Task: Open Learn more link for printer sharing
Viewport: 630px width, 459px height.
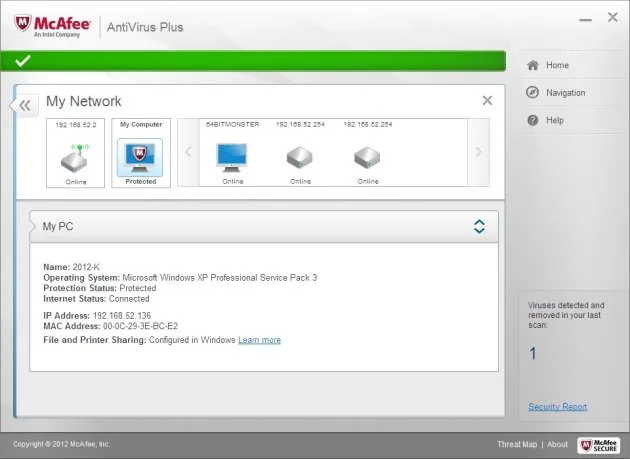Action: (260, 340)
